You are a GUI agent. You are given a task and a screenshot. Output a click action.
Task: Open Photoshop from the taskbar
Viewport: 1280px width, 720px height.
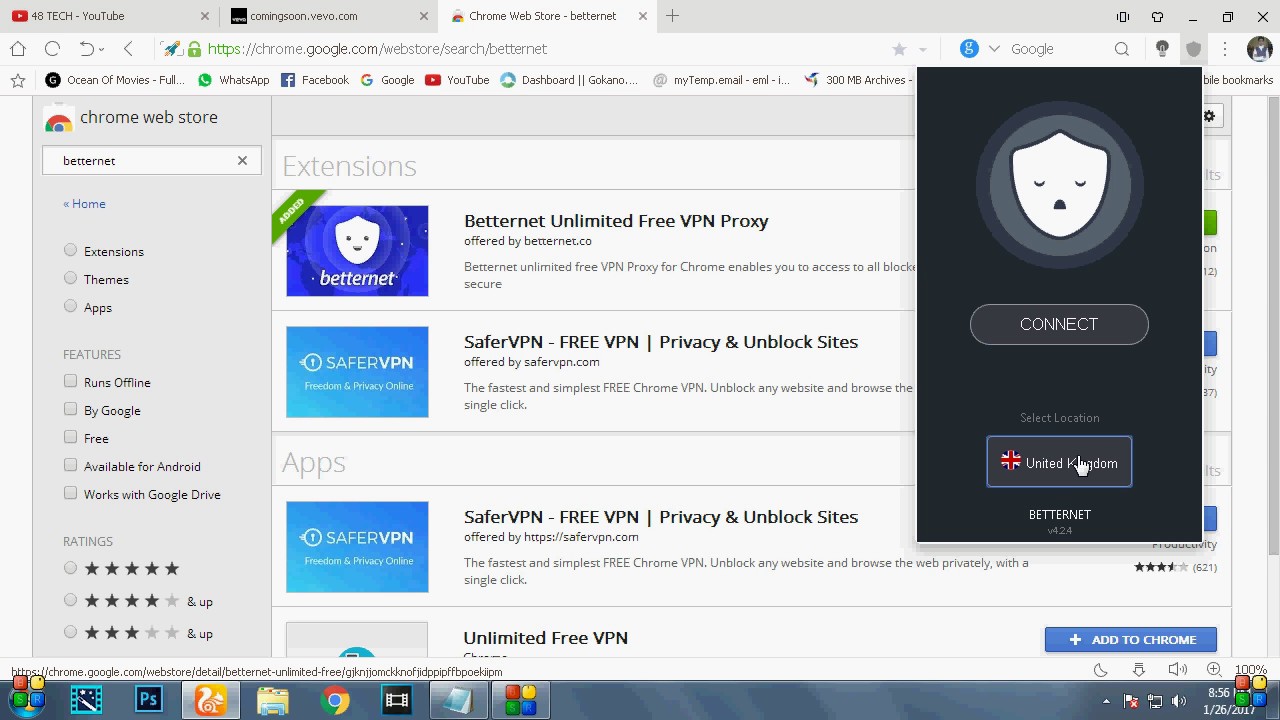(149, 700)
